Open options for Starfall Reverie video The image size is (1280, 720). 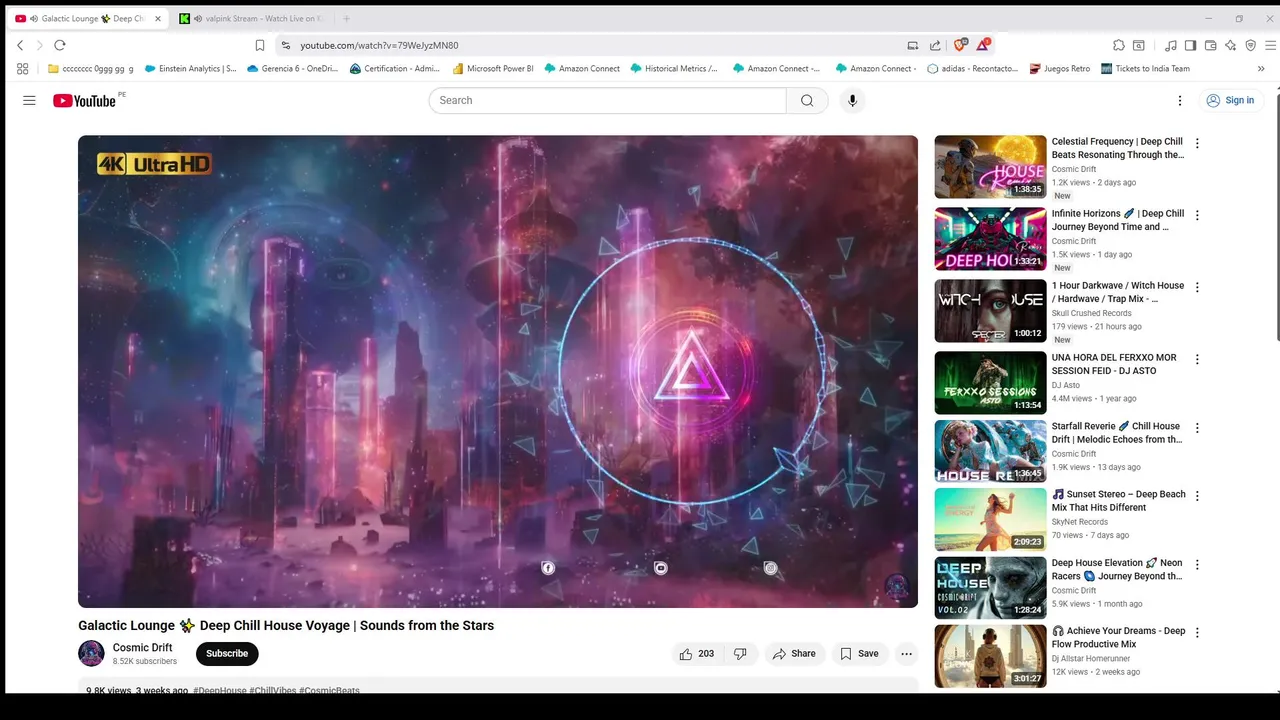point(1197,428)
